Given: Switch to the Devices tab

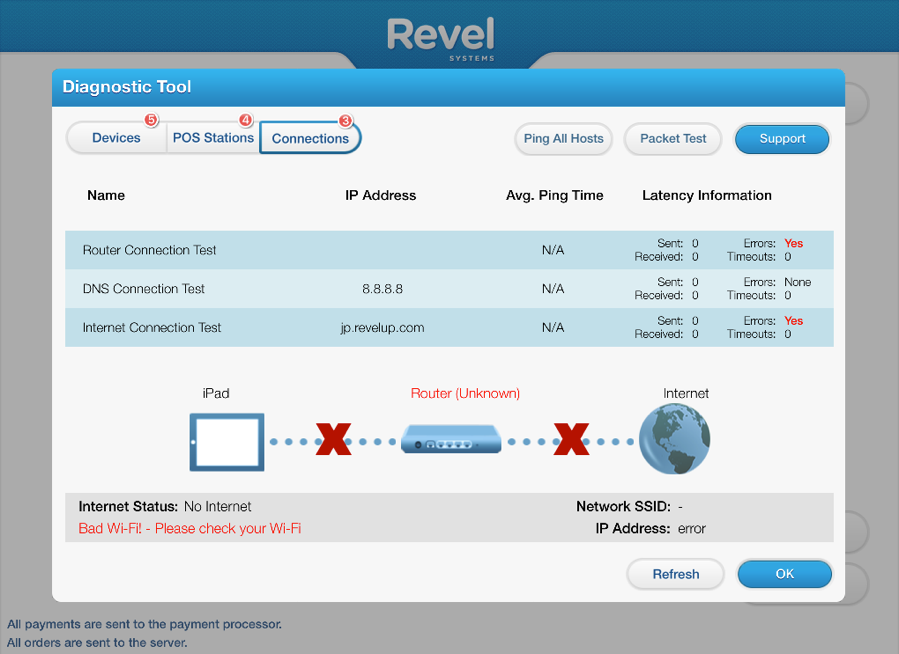Looking at the screenshot, I should (116, 138).
